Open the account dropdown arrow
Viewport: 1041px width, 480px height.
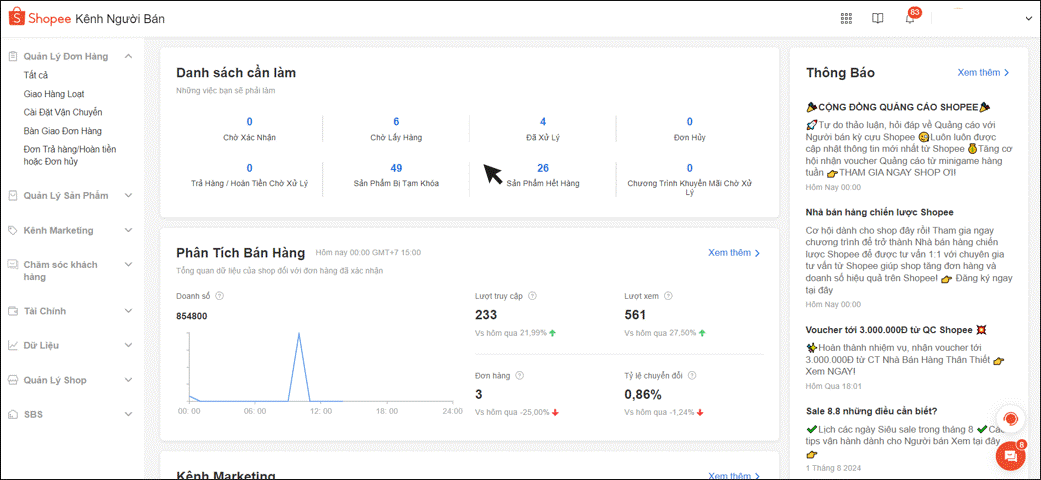(1027, 18)
